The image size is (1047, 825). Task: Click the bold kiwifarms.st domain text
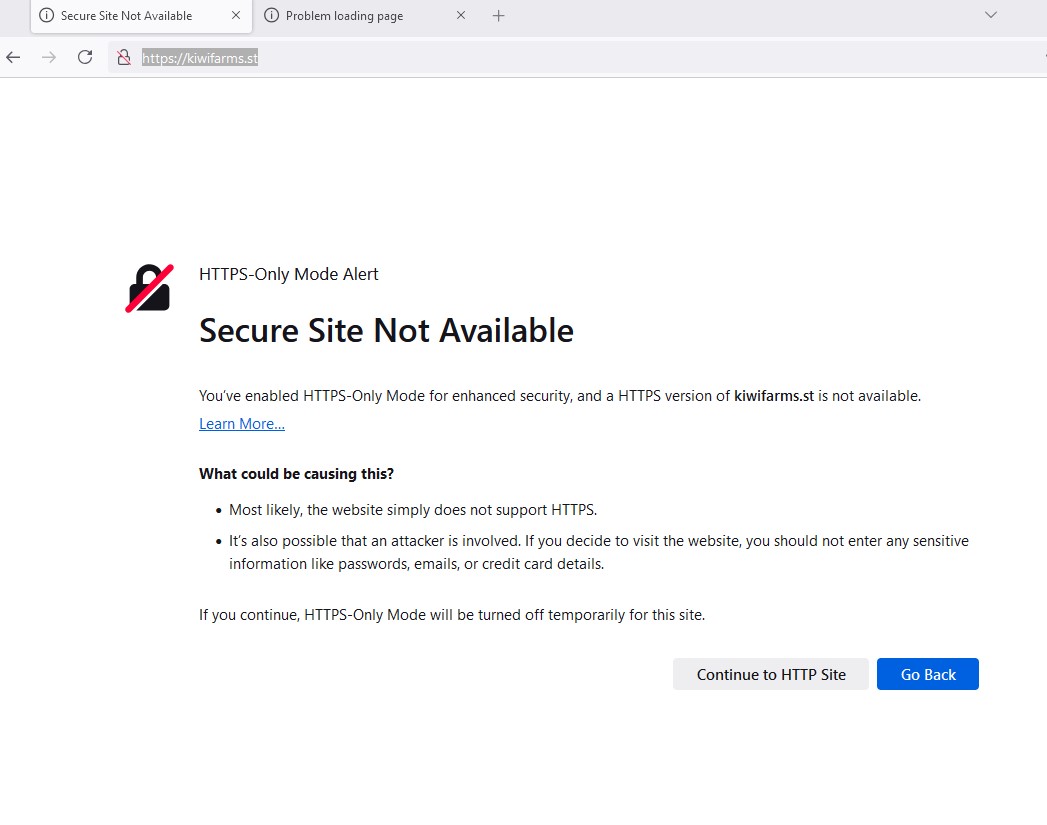click(774, 396)
